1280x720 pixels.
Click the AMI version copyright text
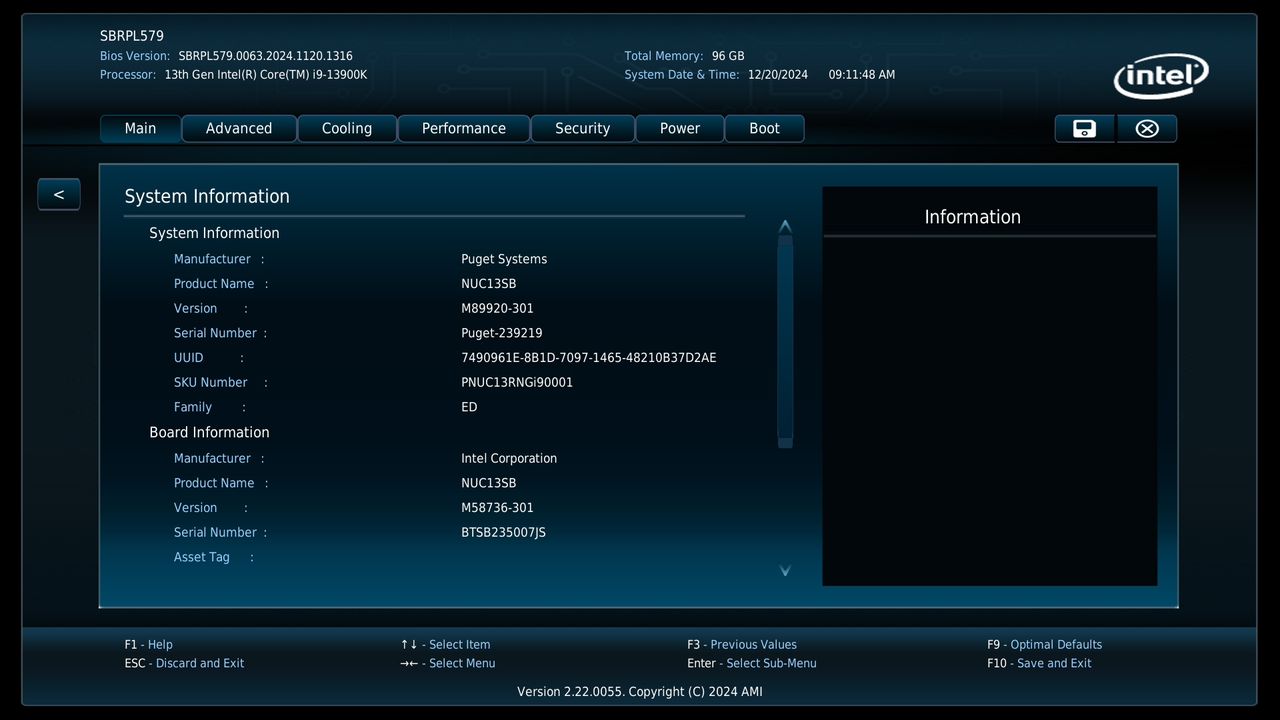[640, 692]
